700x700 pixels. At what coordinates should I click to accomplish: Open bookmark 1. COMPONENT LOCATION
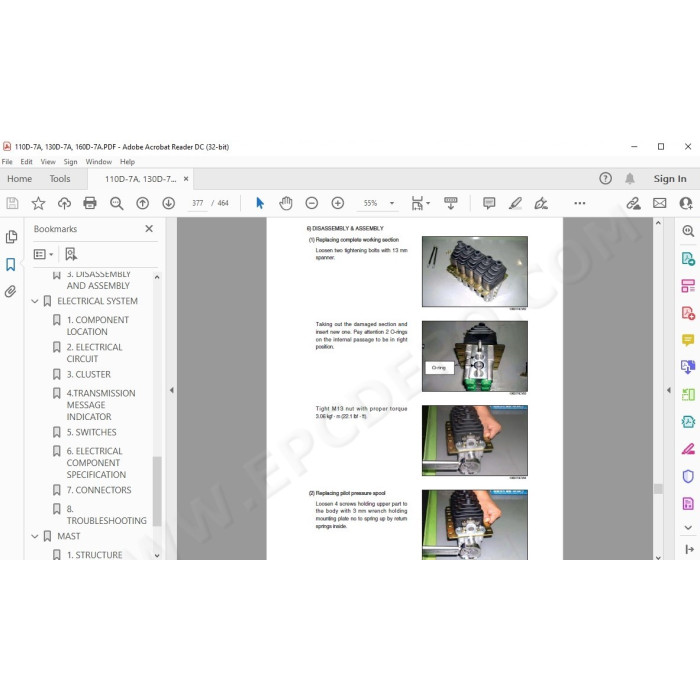98,326
